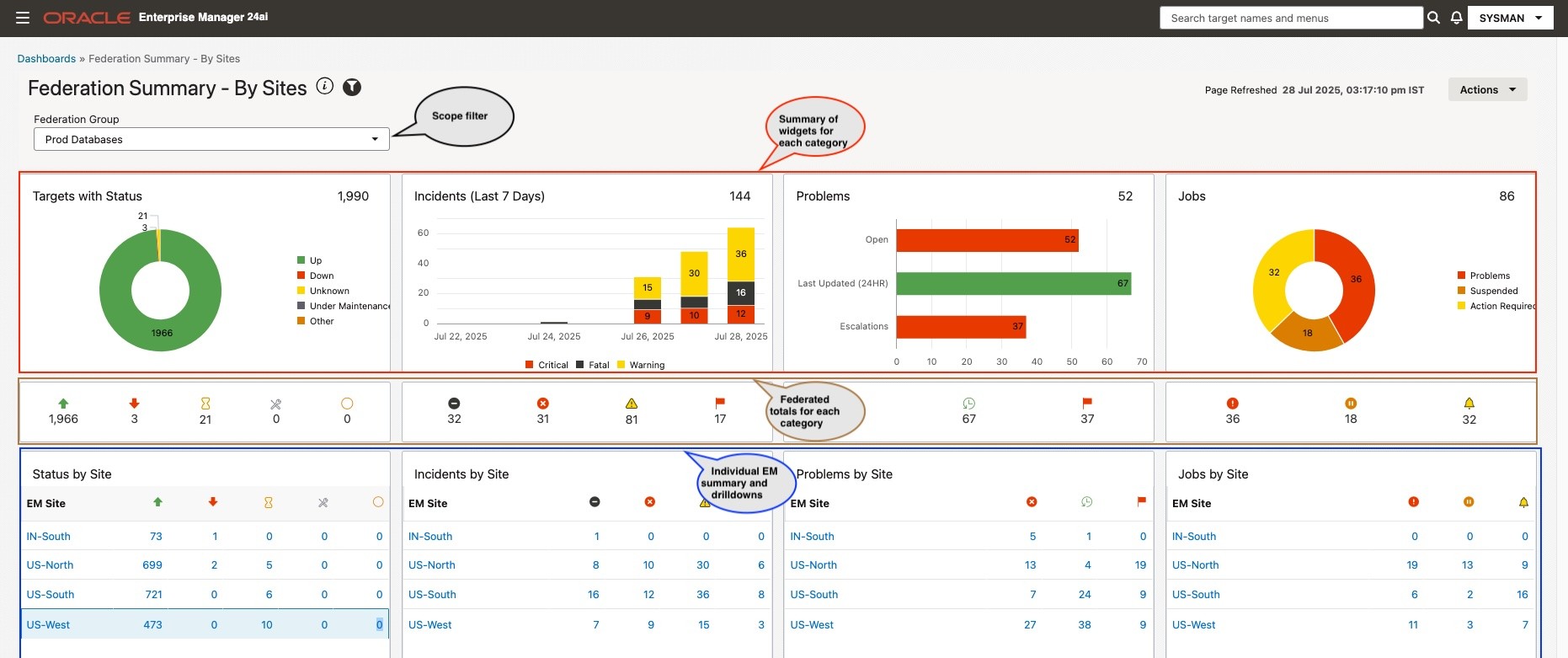Click the red critical icon above 31
Viewport: 1568px width, 658px height.
point(543,404)
